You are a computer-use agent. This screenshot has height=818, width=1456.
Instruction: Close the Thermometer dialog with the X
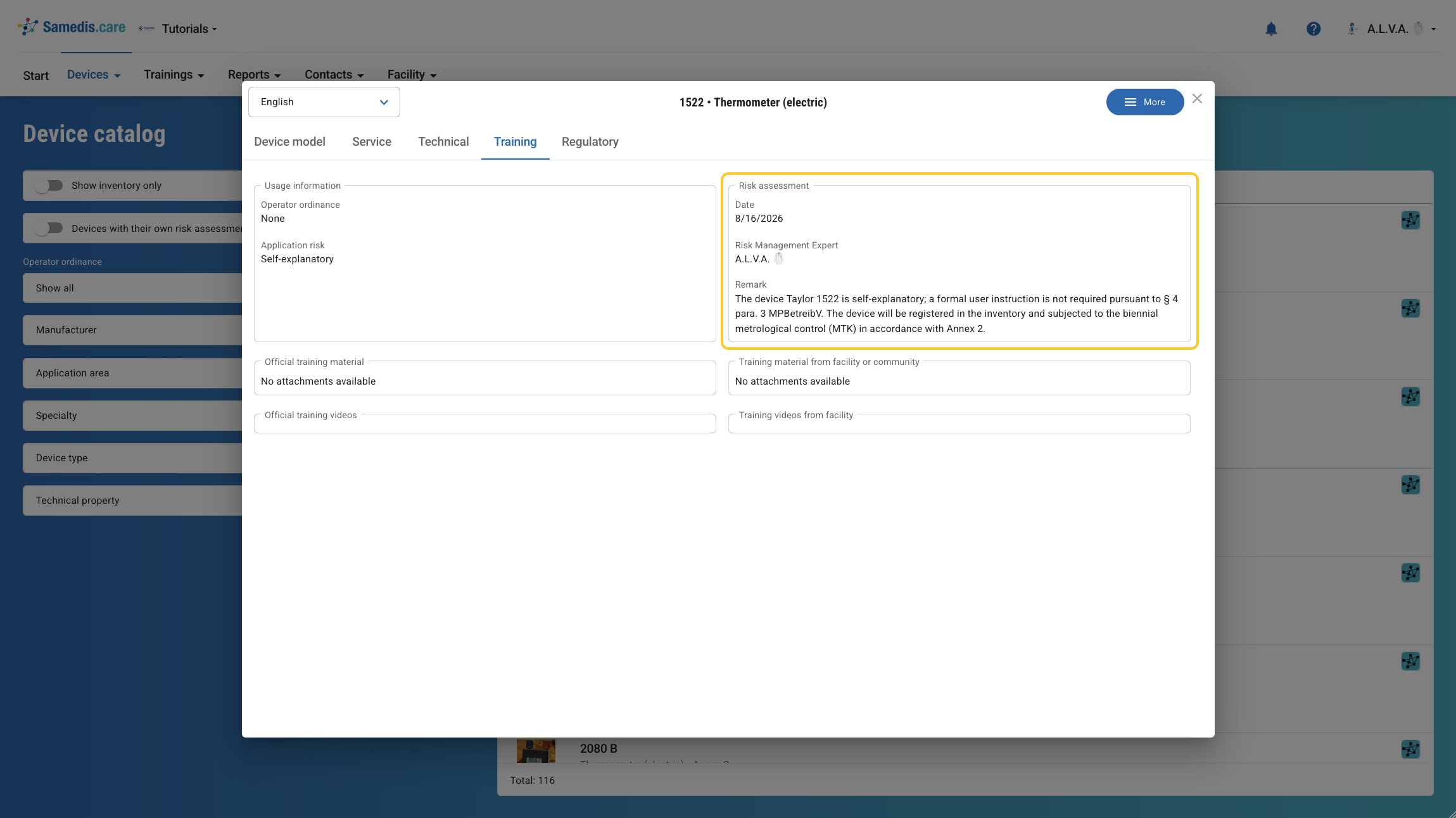(x=1197, y=99)
